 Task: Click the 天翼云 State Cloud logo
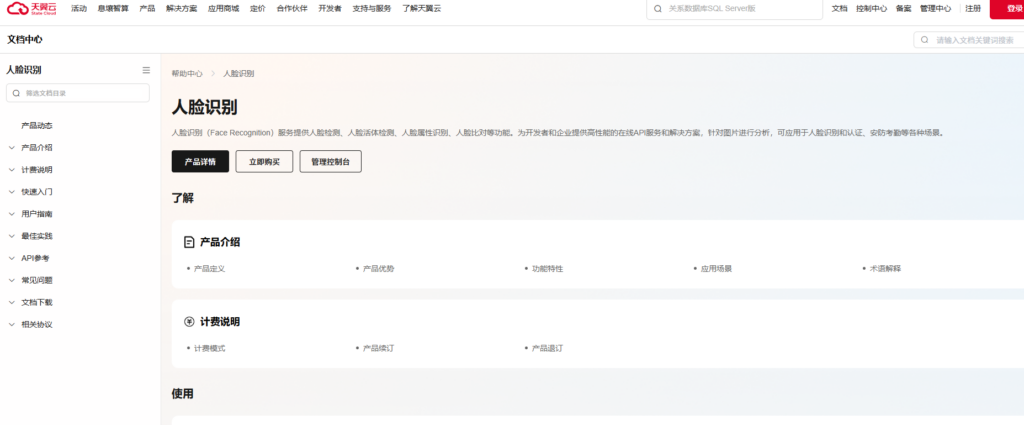coord(32,8)
